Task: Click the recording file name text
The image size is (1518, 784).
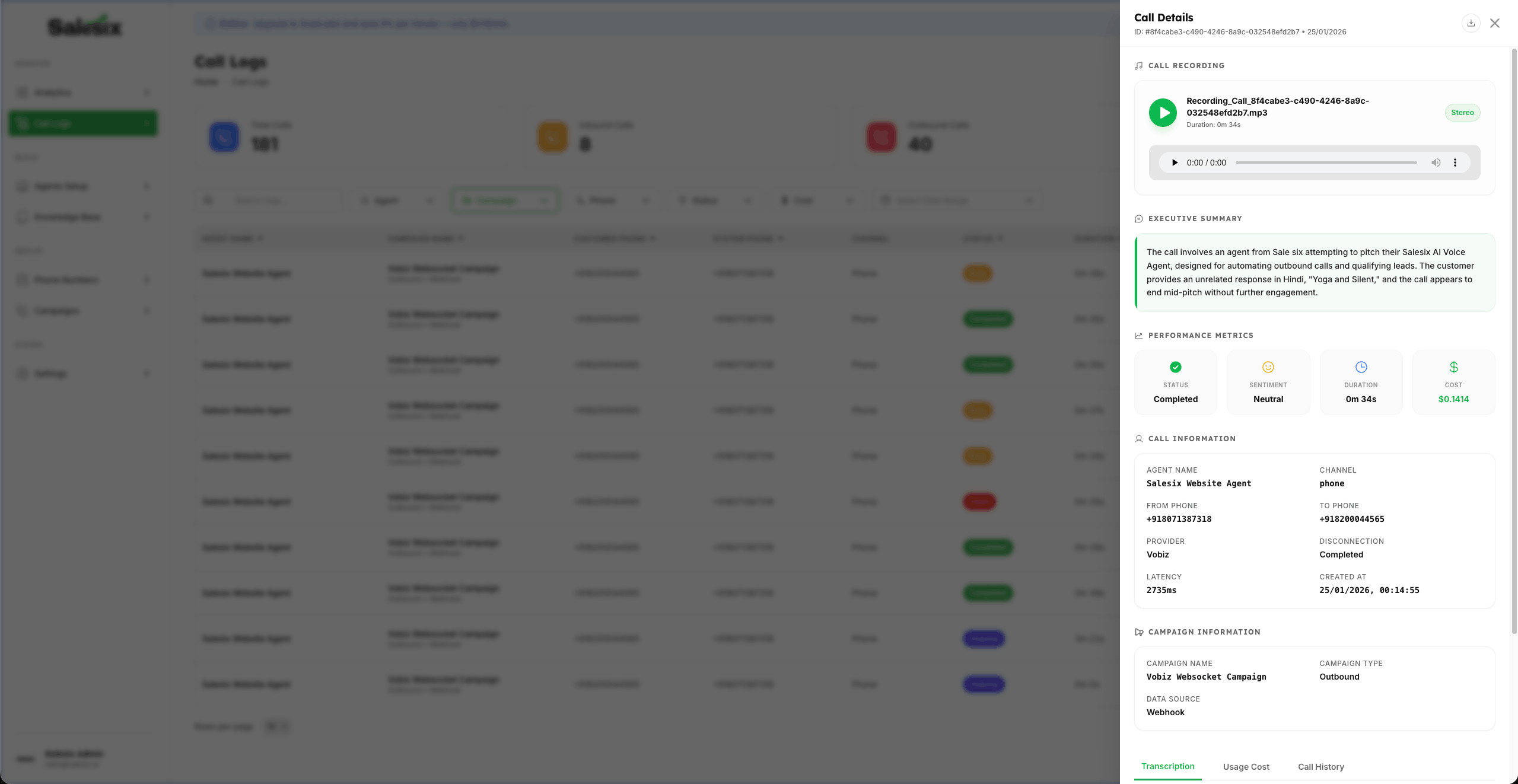Action: [1277, 107]
